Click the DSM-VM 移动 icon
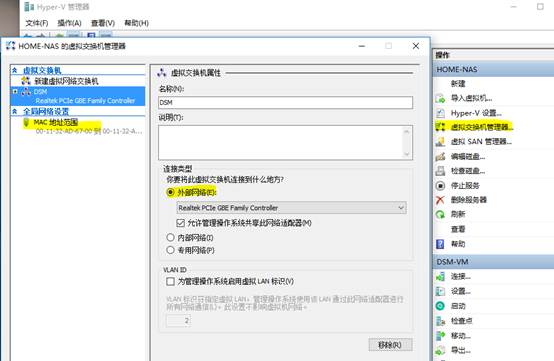The height and width of the screenshot is (361, 554). click(x=440, y=336)
